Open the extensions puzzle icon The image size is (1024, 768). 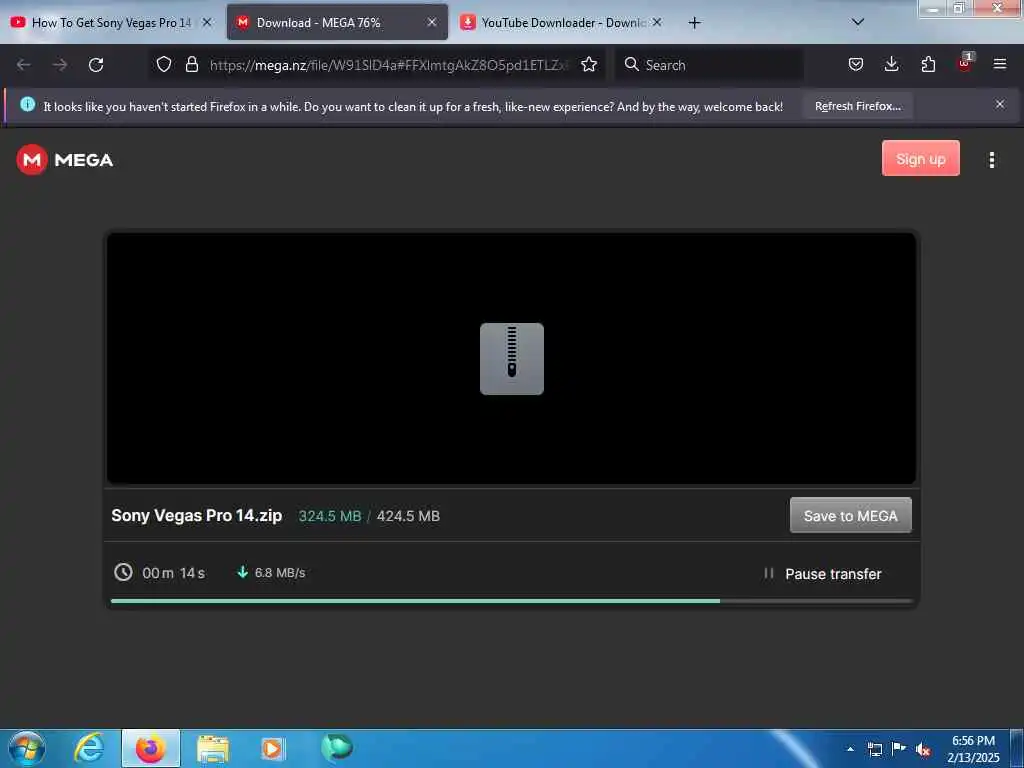[928, 64]
